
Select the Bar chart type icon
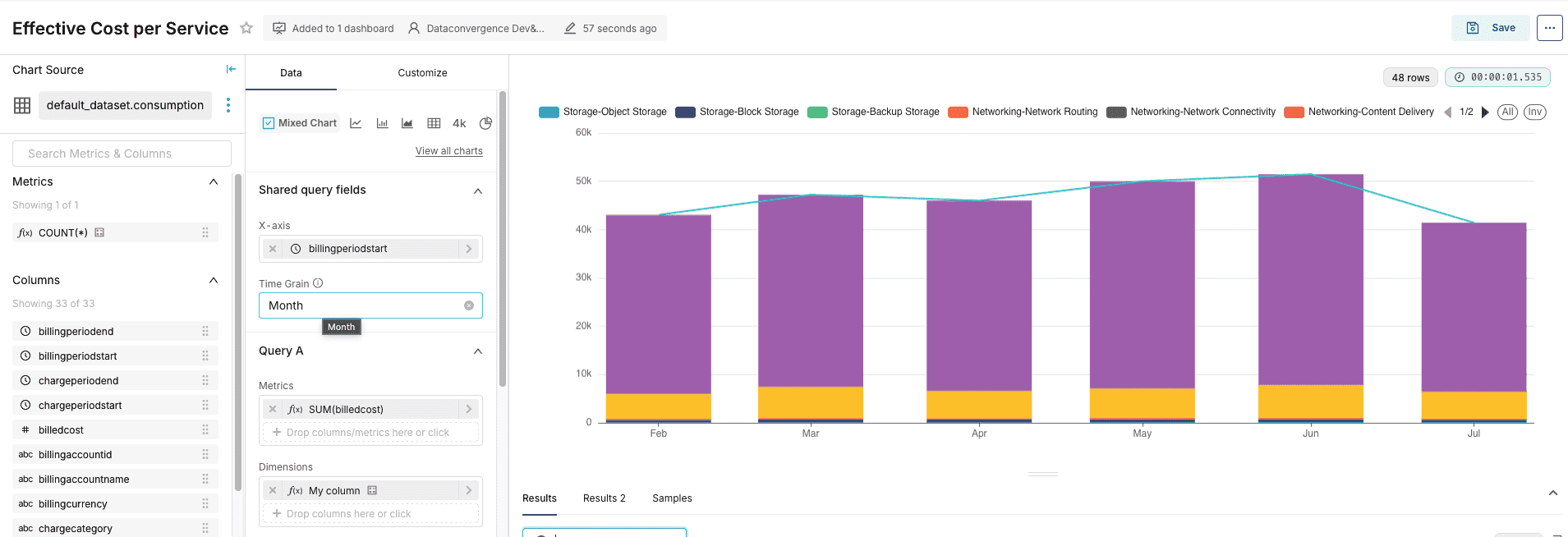point(382,123)
